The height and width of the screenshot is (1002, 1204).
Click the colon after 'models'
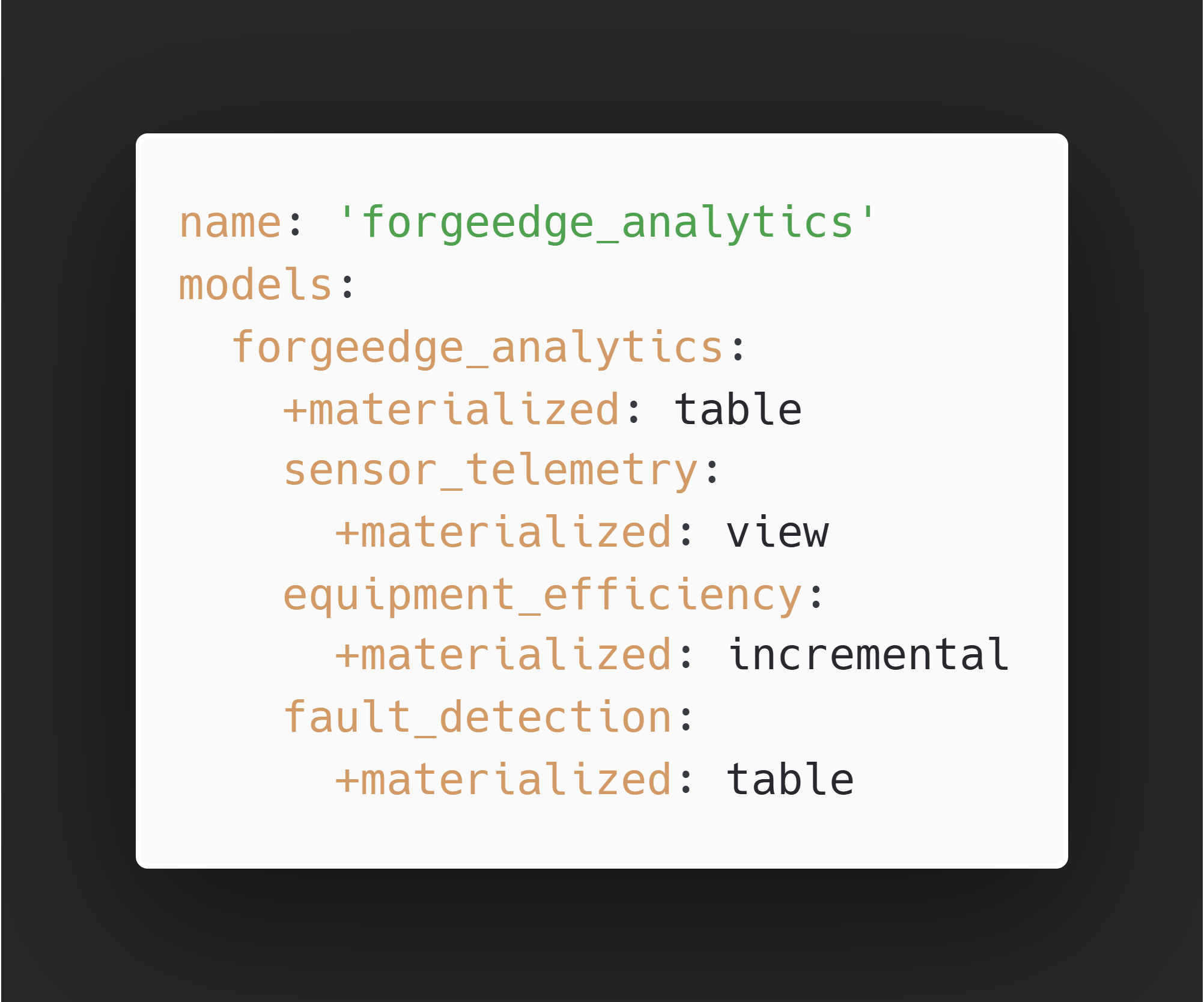click(348, 287)
